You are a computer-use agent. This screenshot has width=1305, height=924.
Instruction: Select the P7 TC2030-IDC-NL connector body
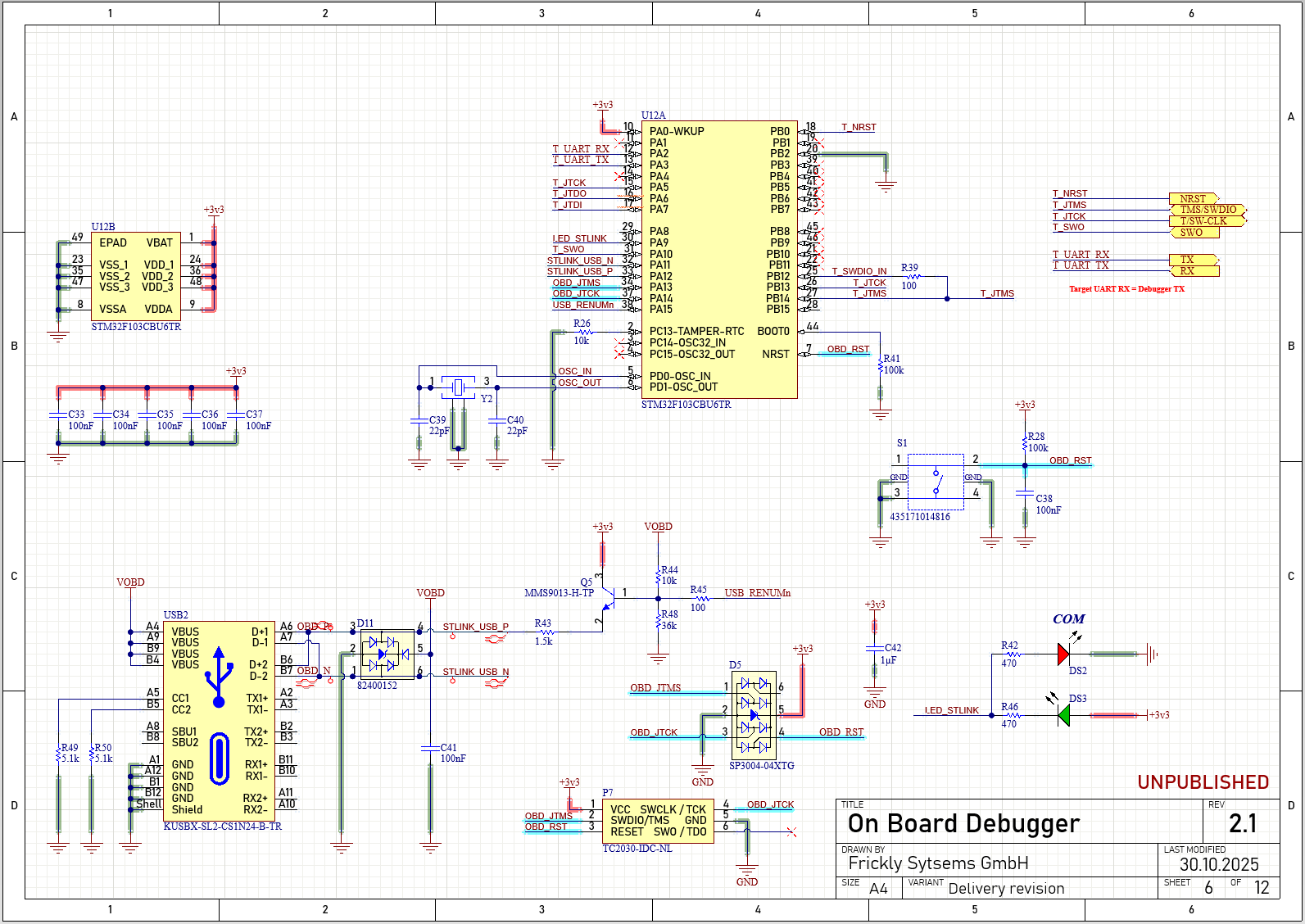658,820
